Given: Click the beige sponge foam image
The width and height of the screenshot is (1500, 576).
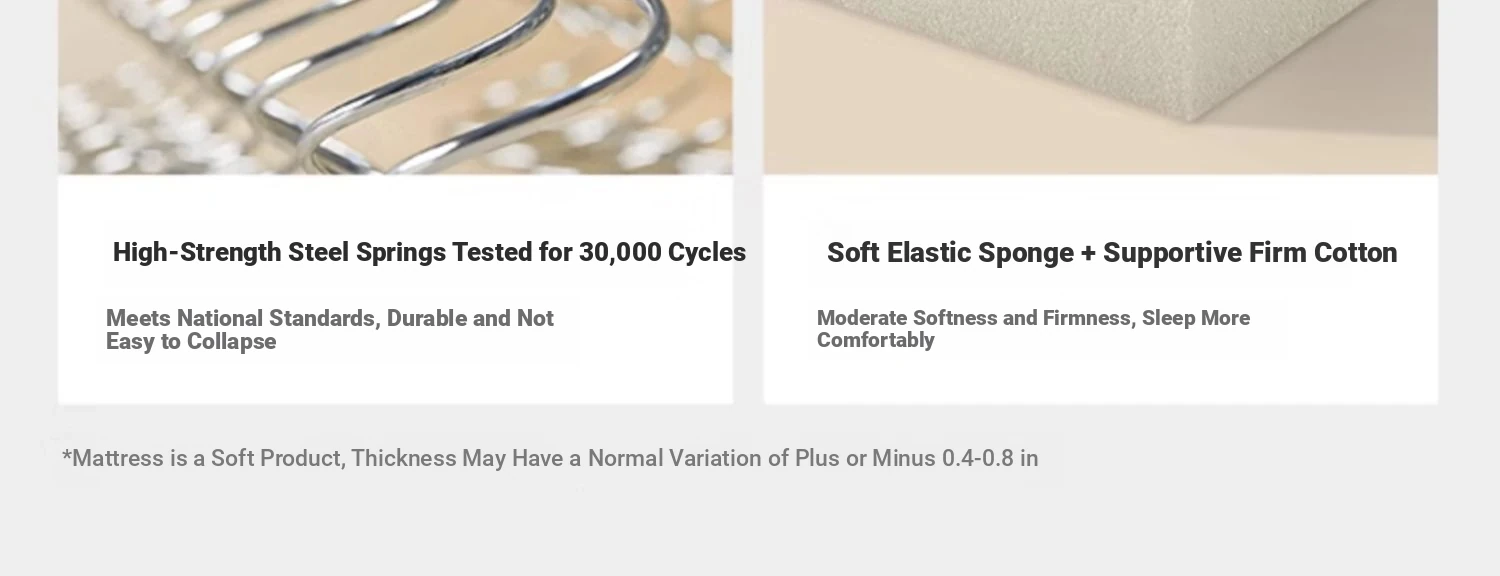Looking at the screenshot, I should (x=1100, y=87).
